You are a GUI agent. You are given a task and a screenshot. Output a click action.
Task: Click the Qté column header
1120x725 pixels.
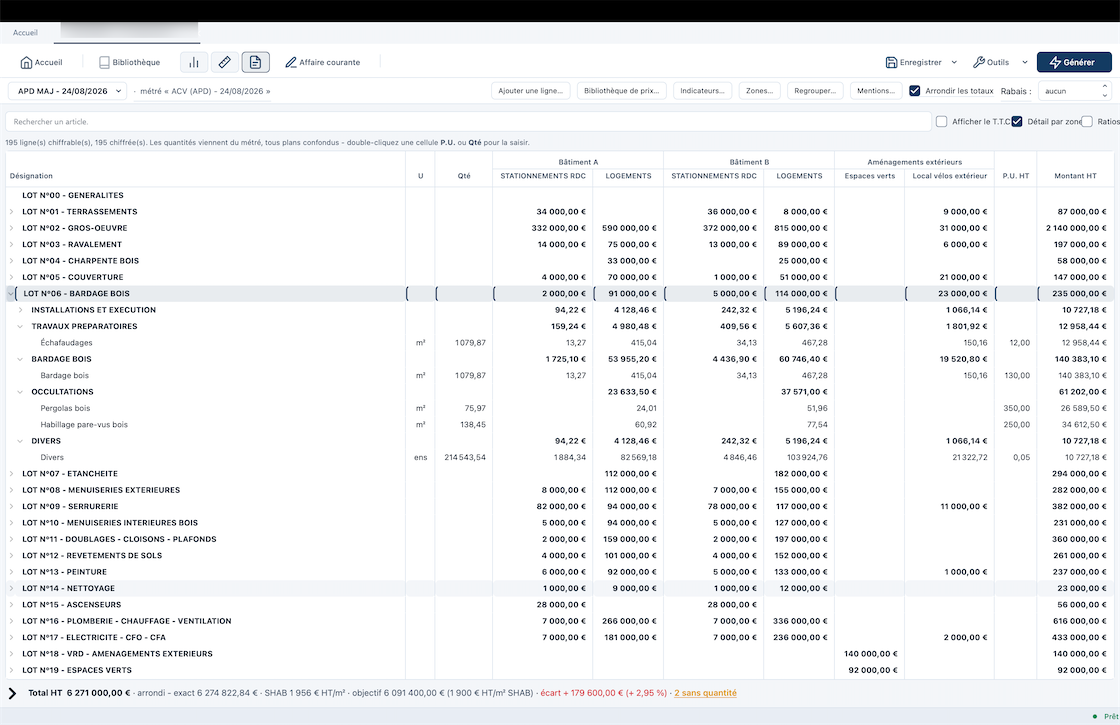464,176
